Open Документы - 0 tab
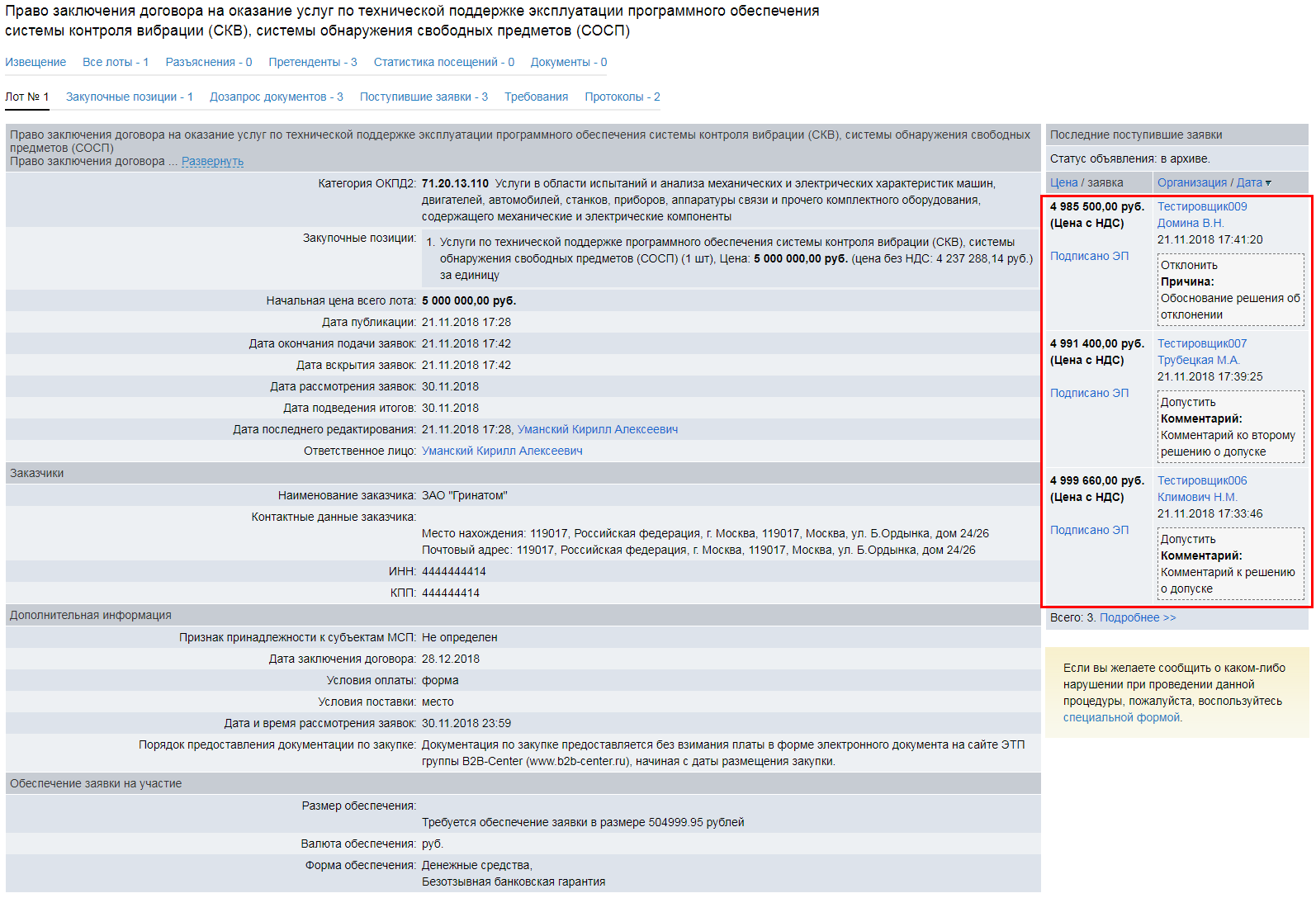 tap(568, 63)
